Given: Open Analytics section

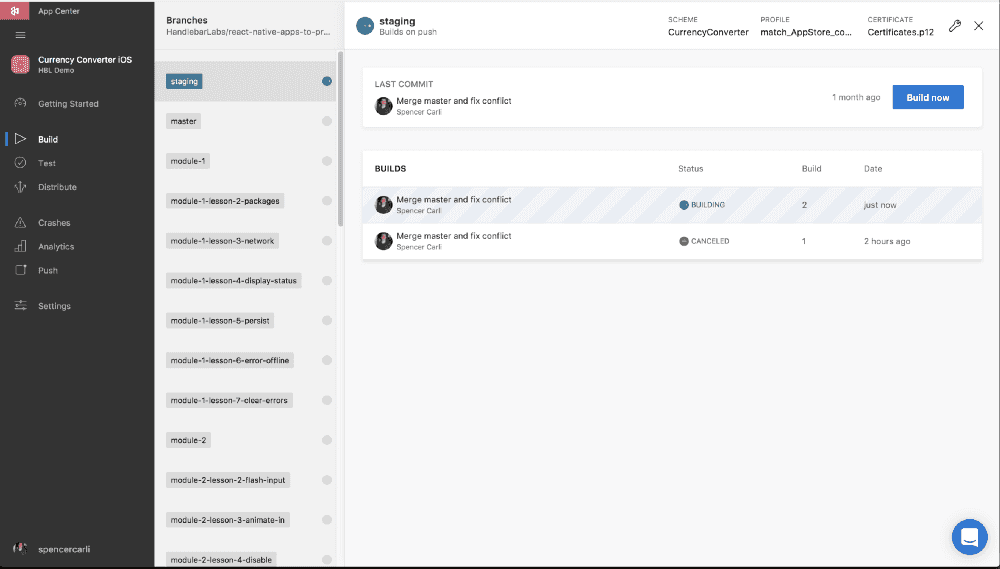Looking at the screenshot, I should (56, 246).
